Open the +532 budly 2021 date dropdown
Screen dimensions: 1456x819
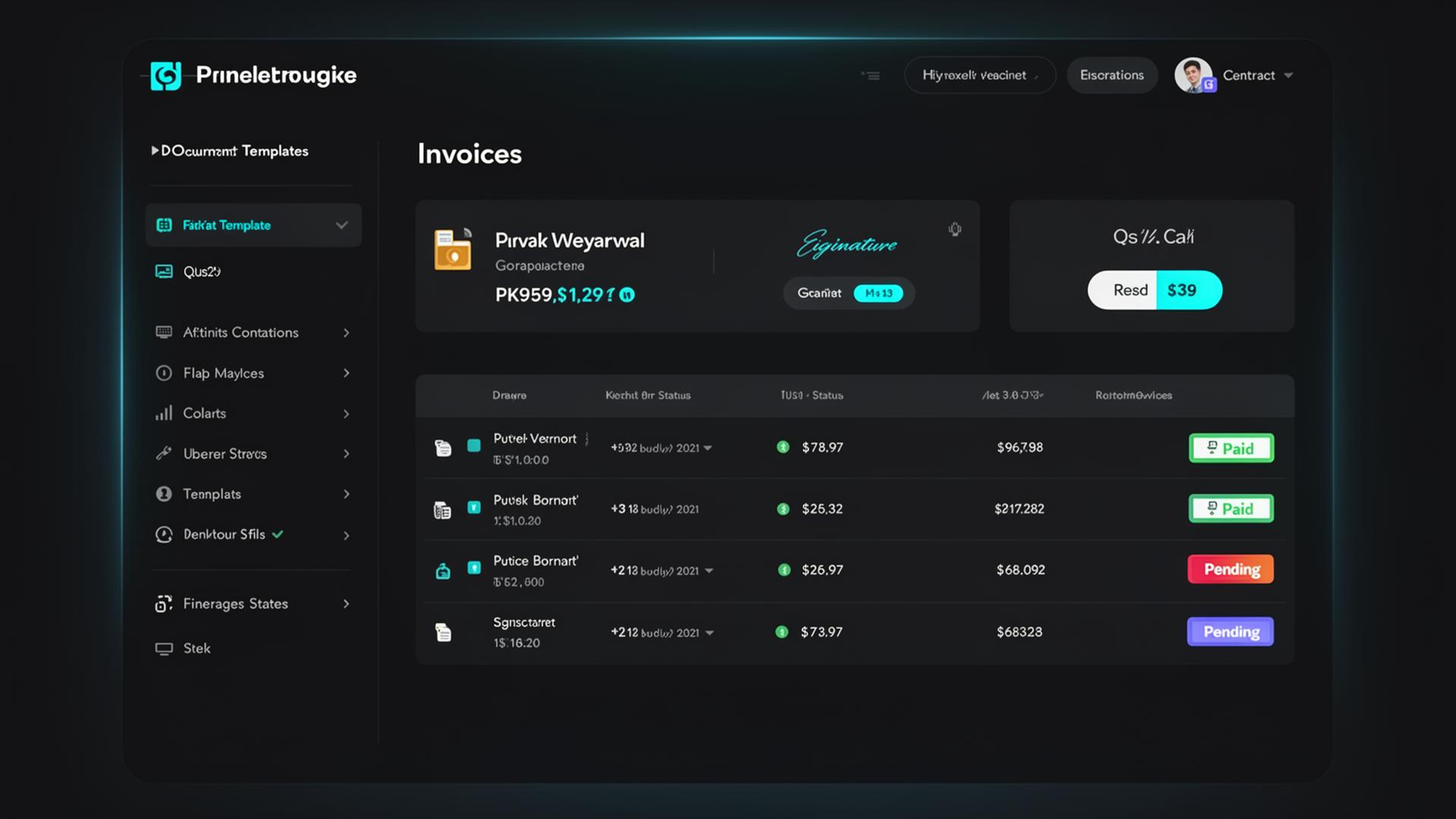pyautogui.click(x=708, y=448)
